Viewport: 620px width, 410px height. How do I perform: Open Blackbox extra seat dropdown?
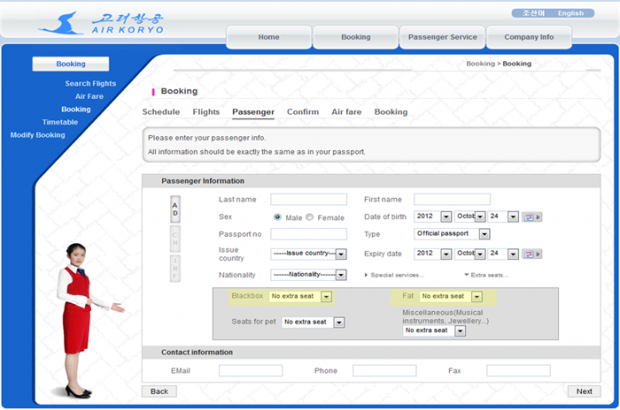pyautogui.click(x=300, y=296)
